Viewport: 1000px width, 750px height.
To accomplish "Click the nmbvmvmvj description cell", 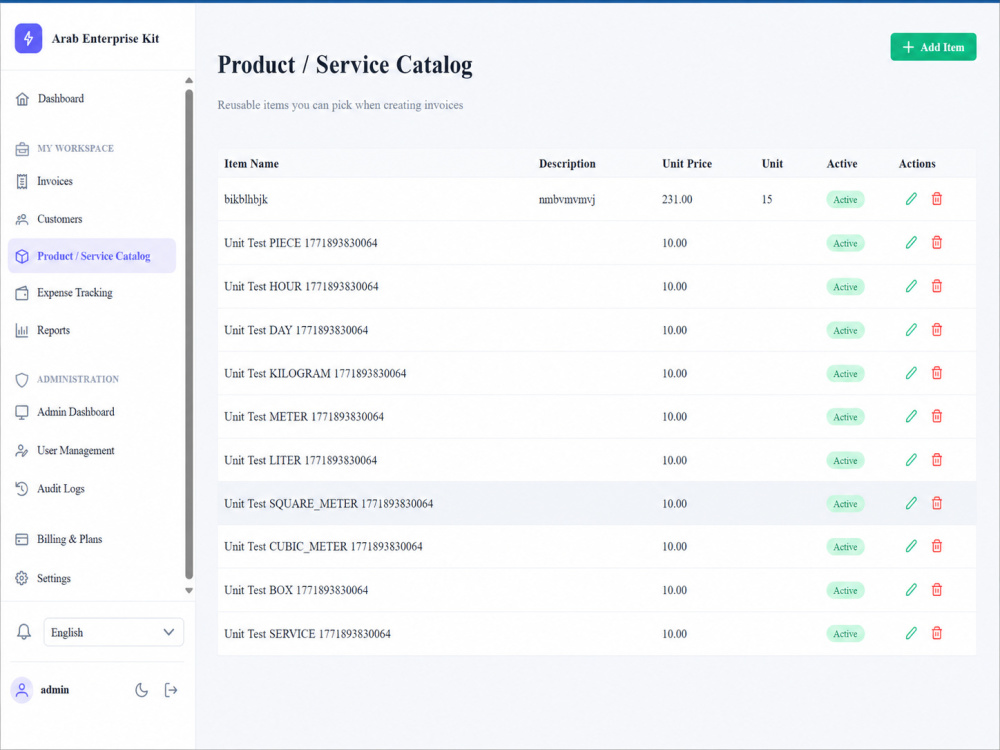I will (567, 200).
